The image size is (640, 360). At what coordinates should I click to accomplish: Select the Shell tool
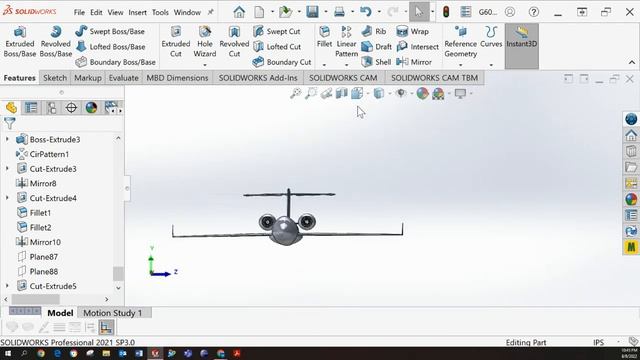[x=376, y=62]
